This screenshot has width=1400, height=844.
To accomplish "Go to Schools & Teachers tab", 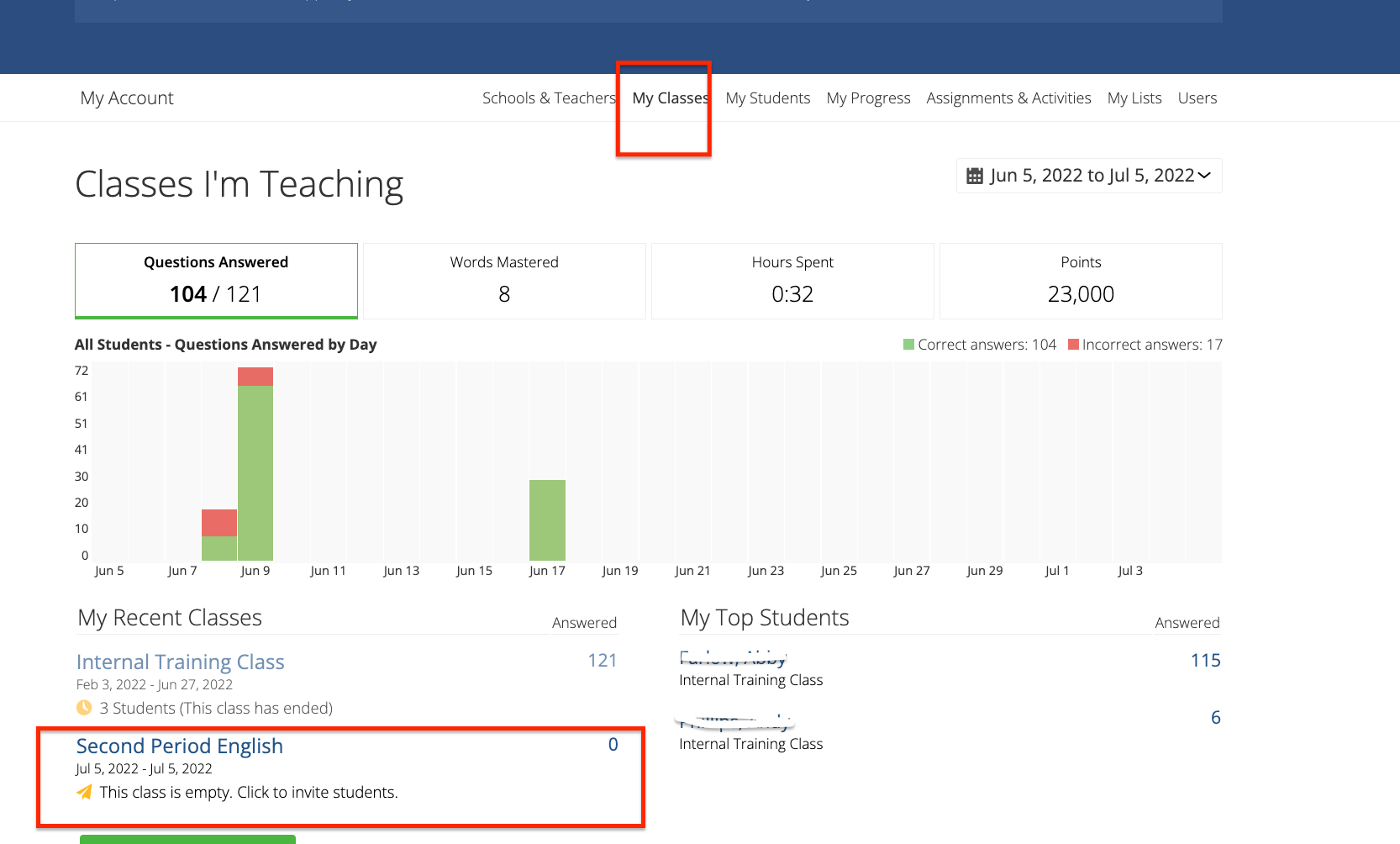I will (549, 98).
